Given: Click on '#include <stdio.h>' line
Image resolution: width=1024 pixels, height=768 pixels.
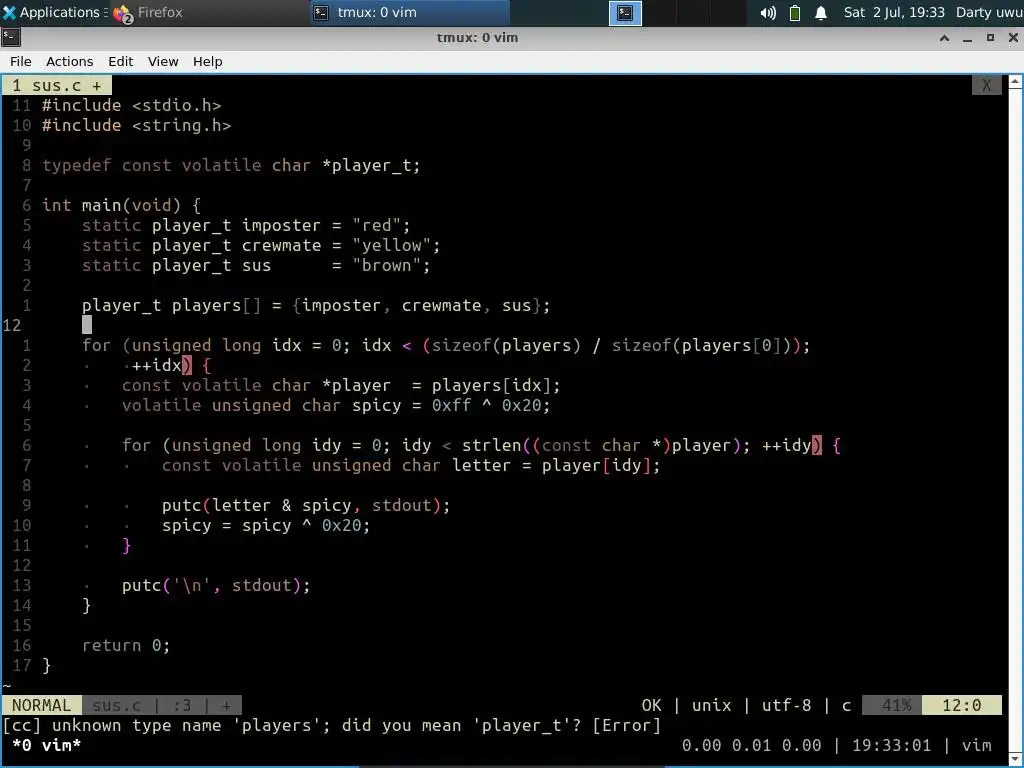Looking at the screenshot, I should [x=131, y=106].
